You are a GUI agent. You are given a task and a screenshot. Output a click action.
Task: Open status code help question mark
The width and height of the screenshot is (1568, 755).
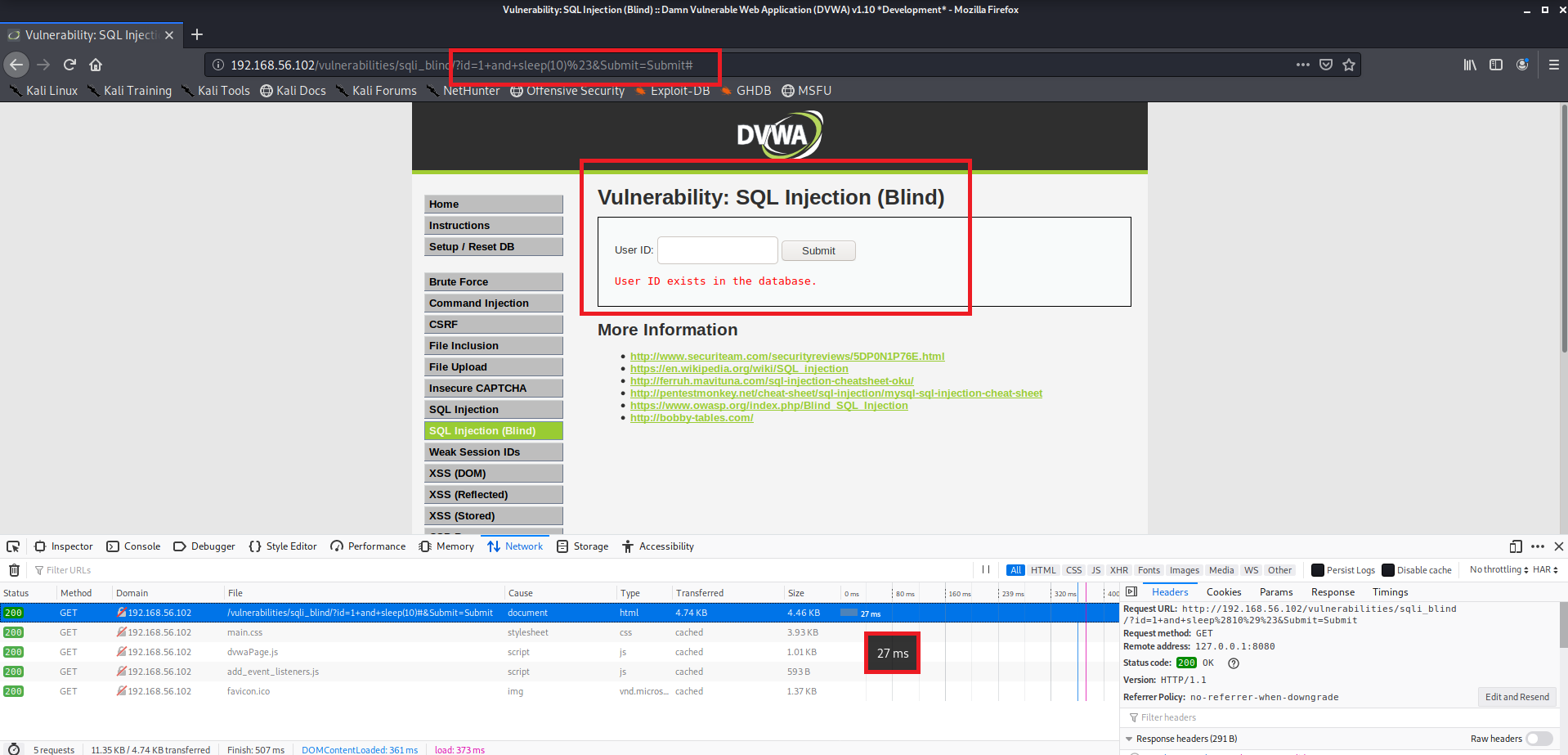tap(1234, 663)
